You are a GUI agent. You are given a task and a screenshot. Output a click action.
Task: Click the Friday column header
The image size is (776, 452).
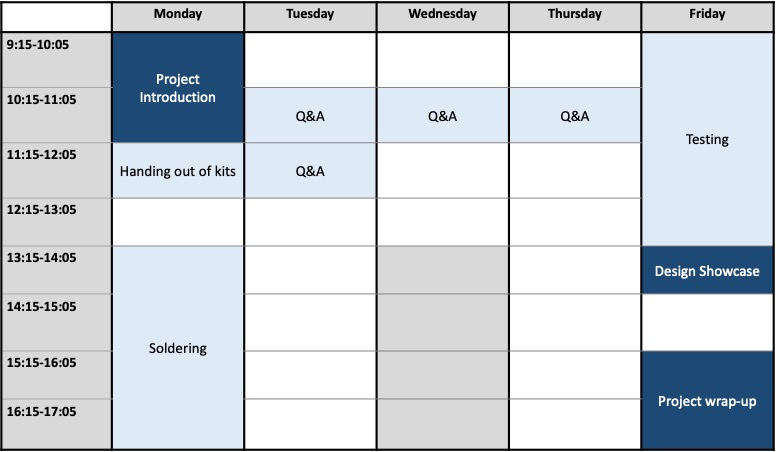point(708,15)
